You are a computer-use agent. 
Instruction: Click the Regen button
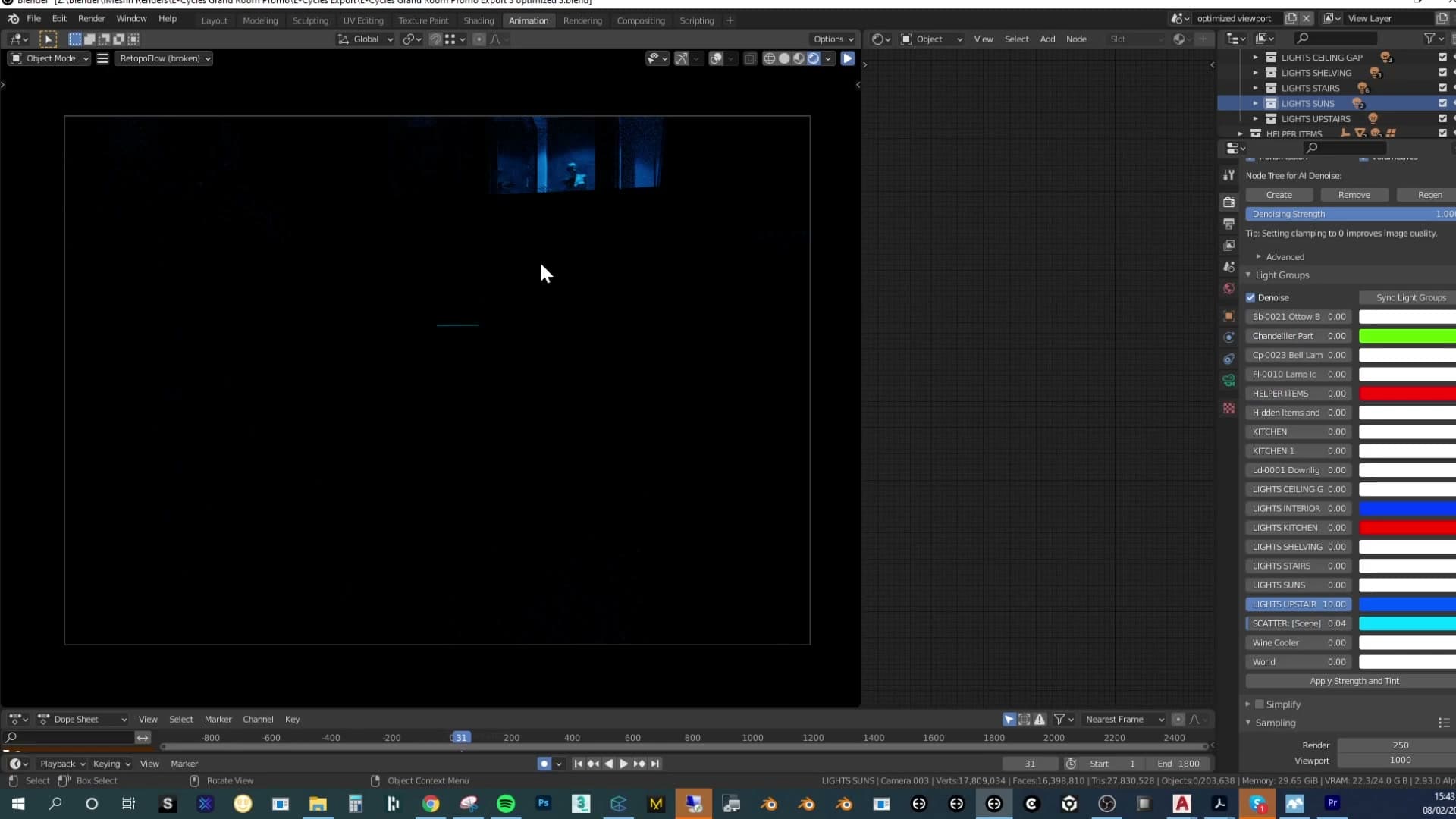1427,195
